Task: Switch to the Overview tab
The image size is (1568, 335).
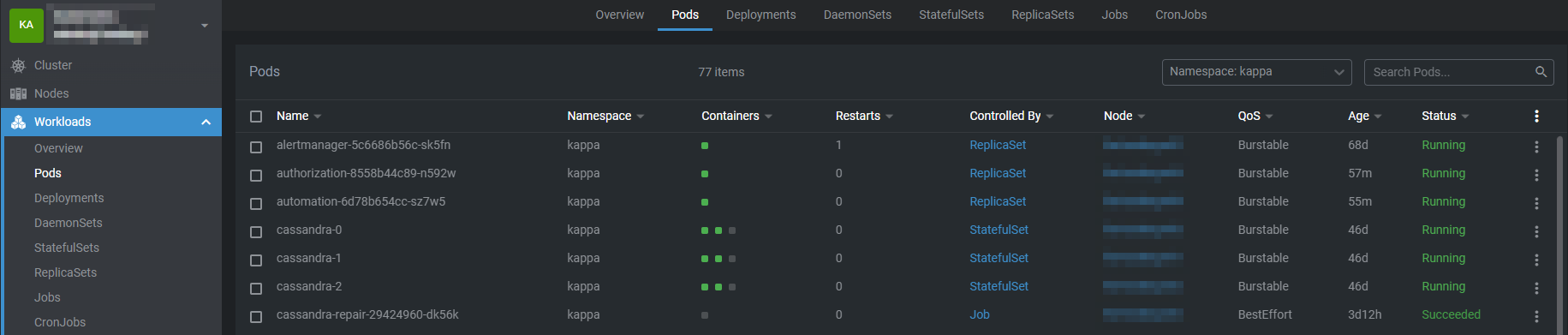Action: tap(620, 15)
